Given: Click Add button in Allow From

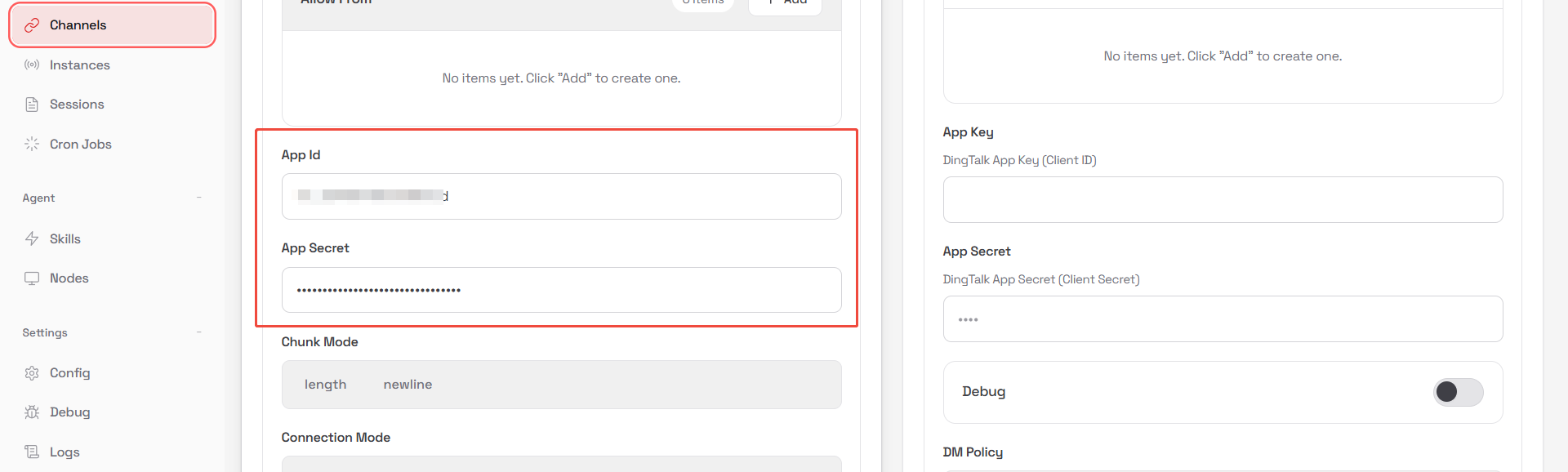Looking at the screenshot, I should pos(785,3).
